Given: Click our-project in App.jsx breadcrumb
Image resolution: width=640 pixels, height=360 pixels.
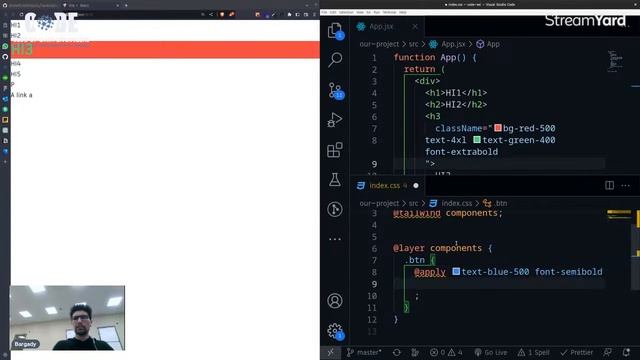Looking at the screenshot, I should [x=379, y=44].
